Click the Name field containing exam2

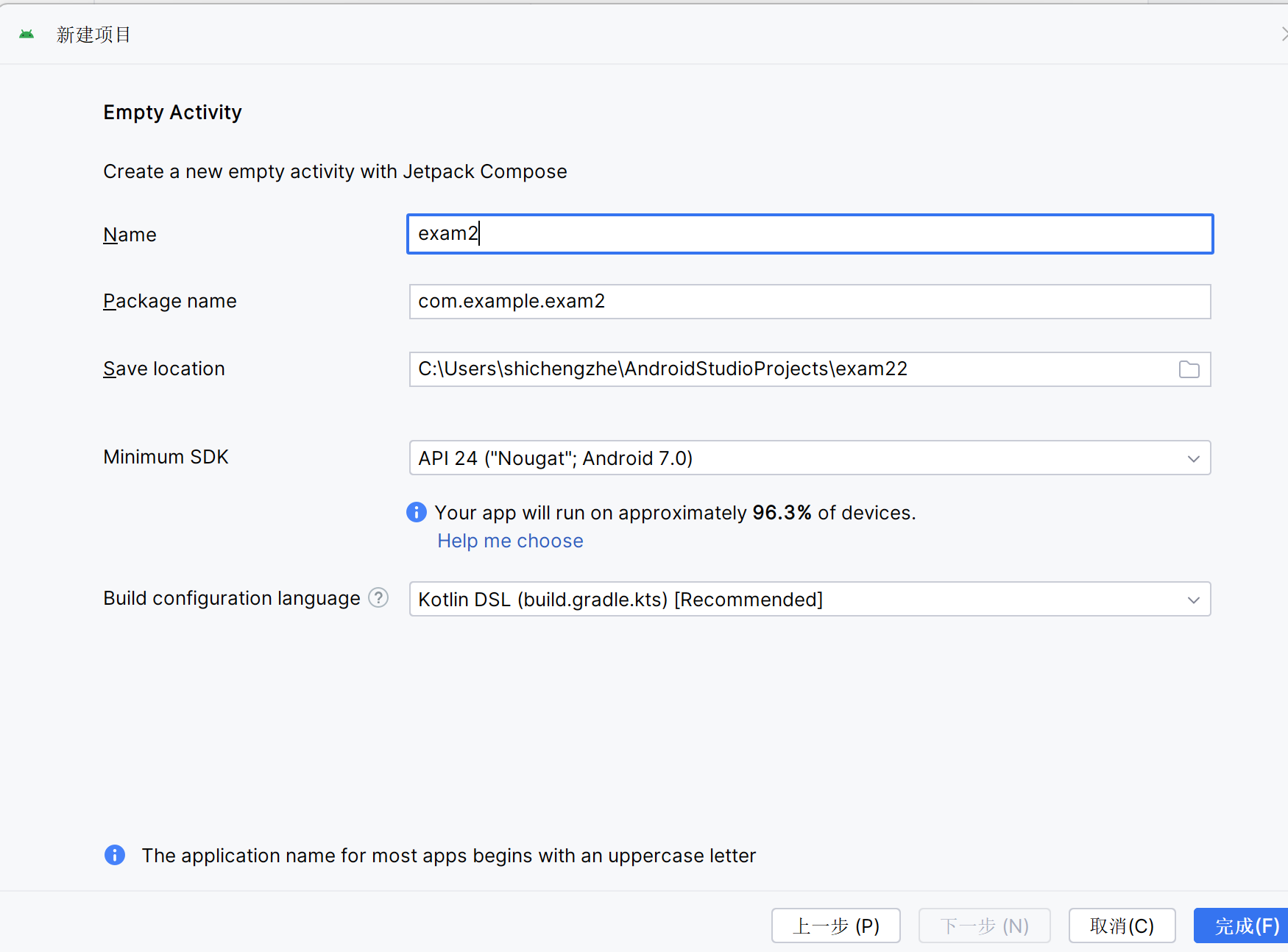tap(810, 234)
